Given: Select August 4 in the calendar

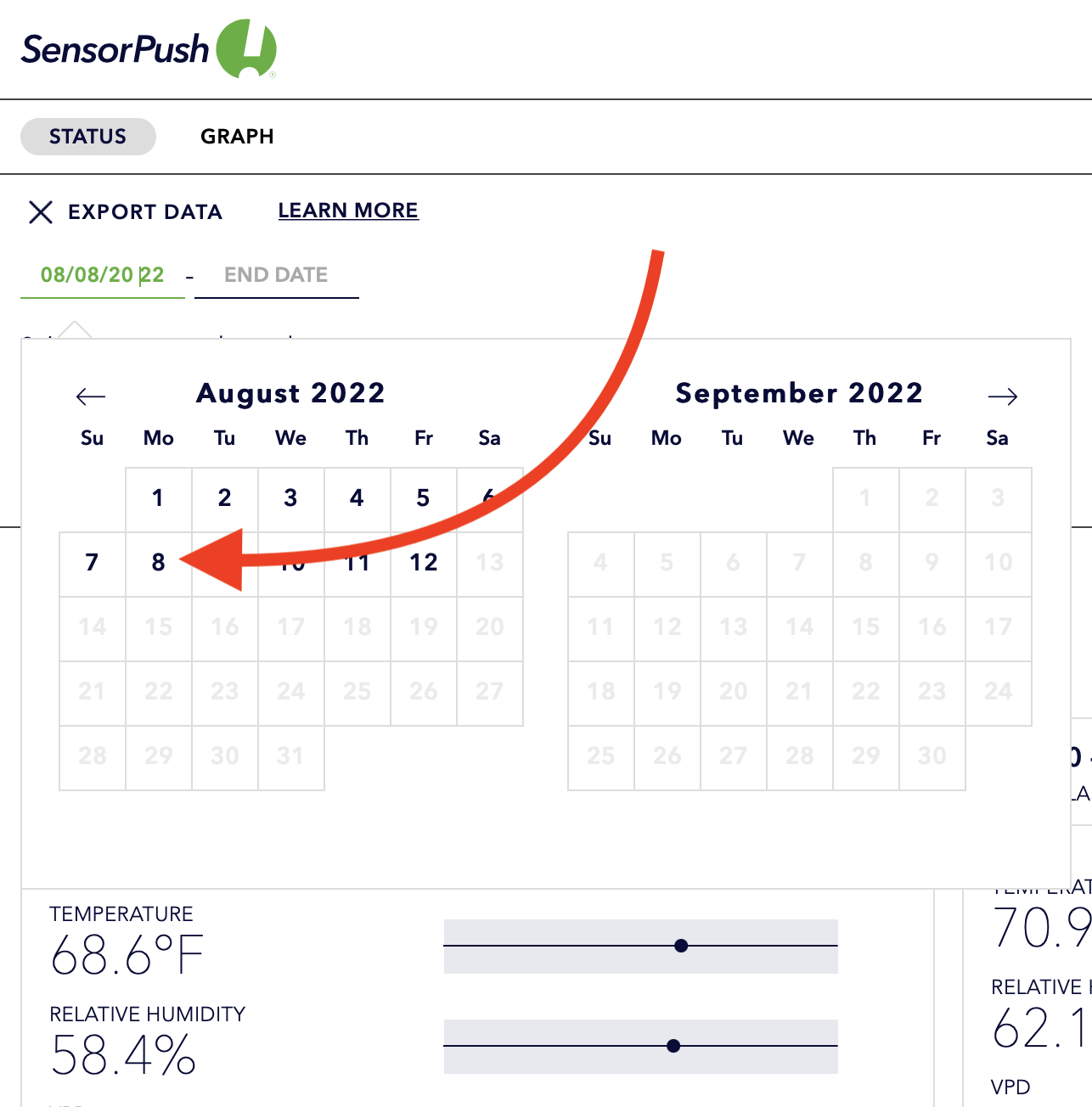Looking at the screenshot, I should pos(357,499).
